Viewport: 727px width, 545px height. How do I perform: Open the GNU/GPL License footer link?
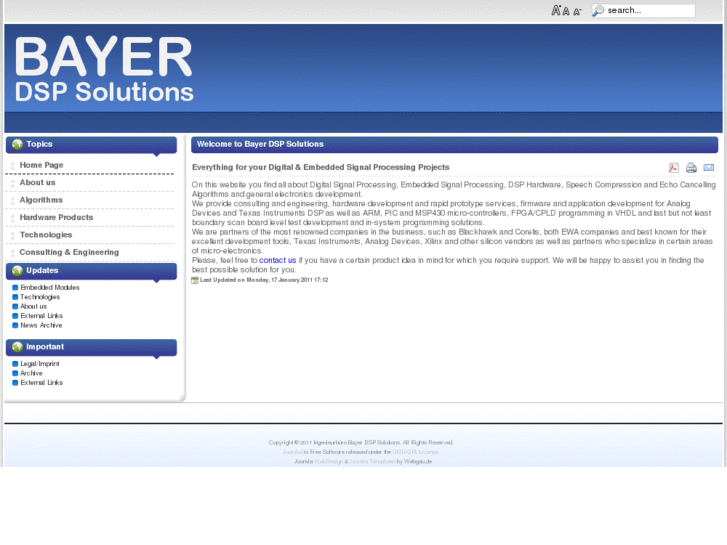[415, 452]
